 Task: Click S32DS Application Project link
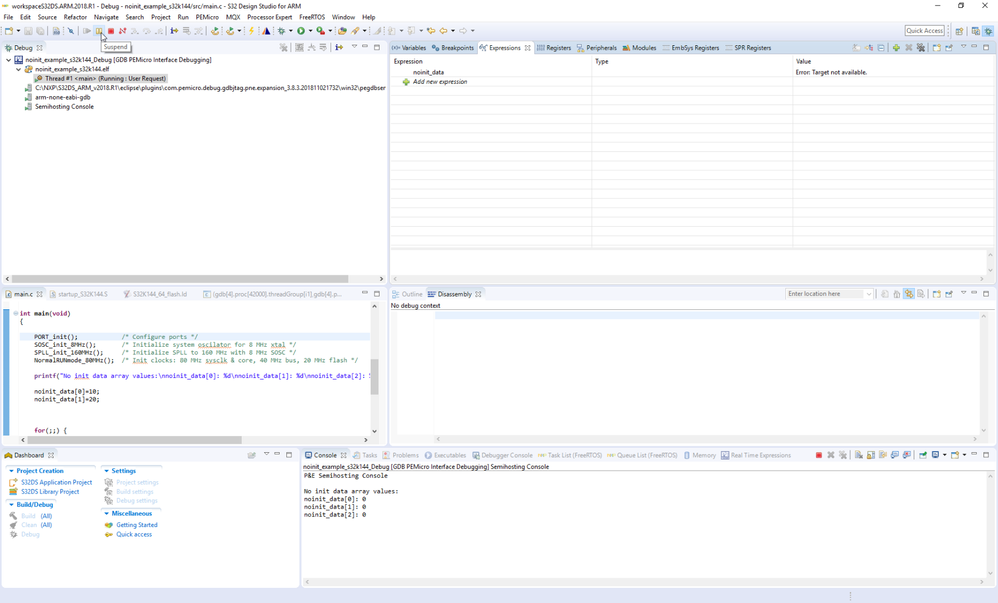coord(57,483)
